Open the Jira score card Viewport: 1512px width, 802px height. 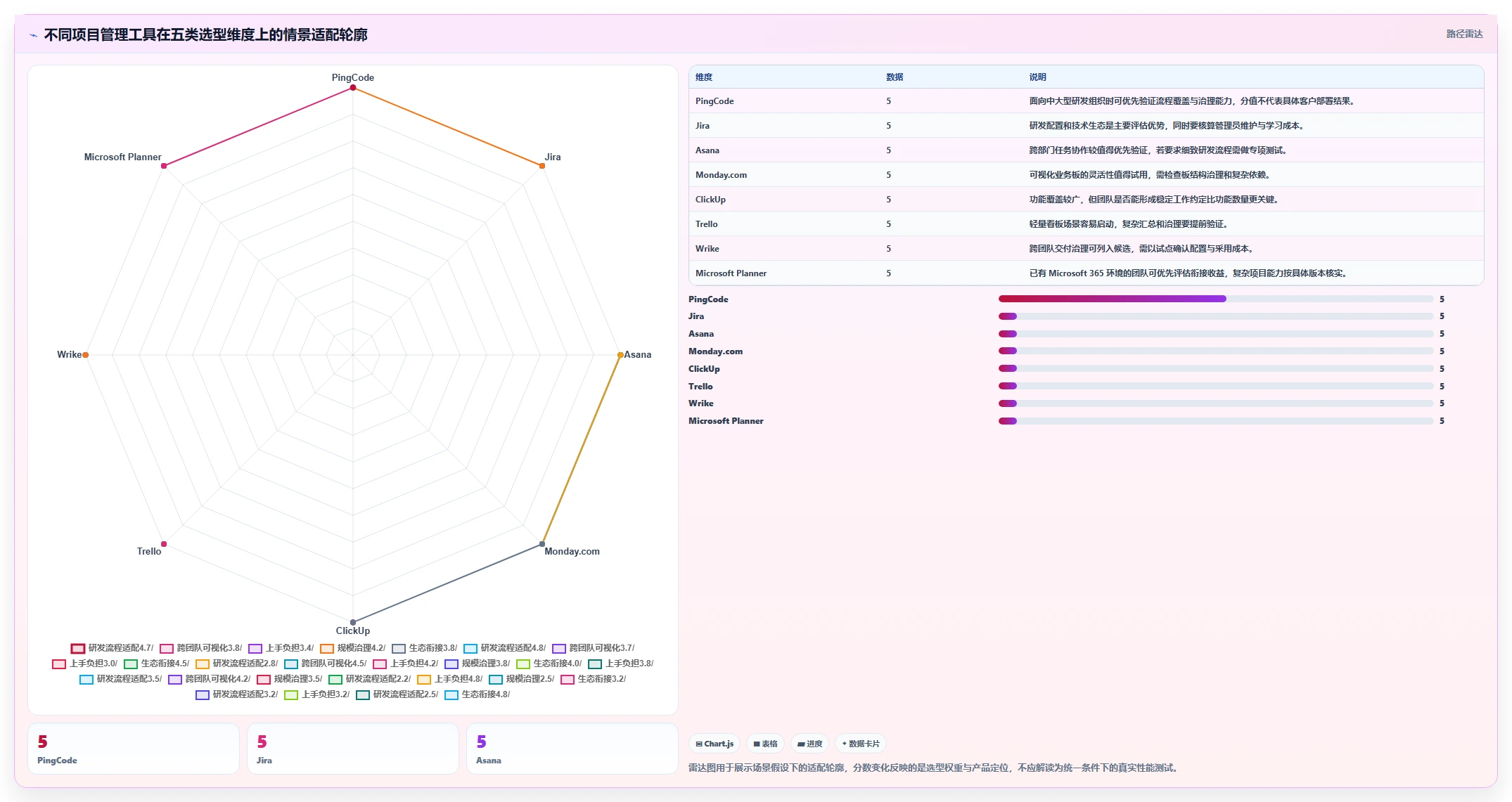[x=353, y=749]
